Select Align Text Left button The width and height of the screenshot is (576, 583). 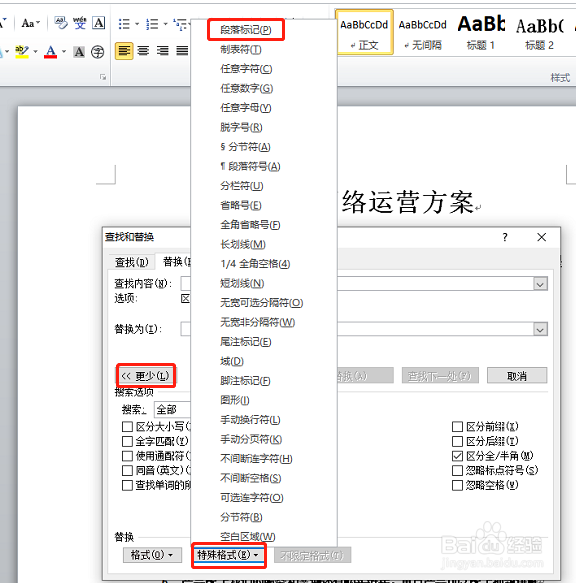[x=124, y=51]
